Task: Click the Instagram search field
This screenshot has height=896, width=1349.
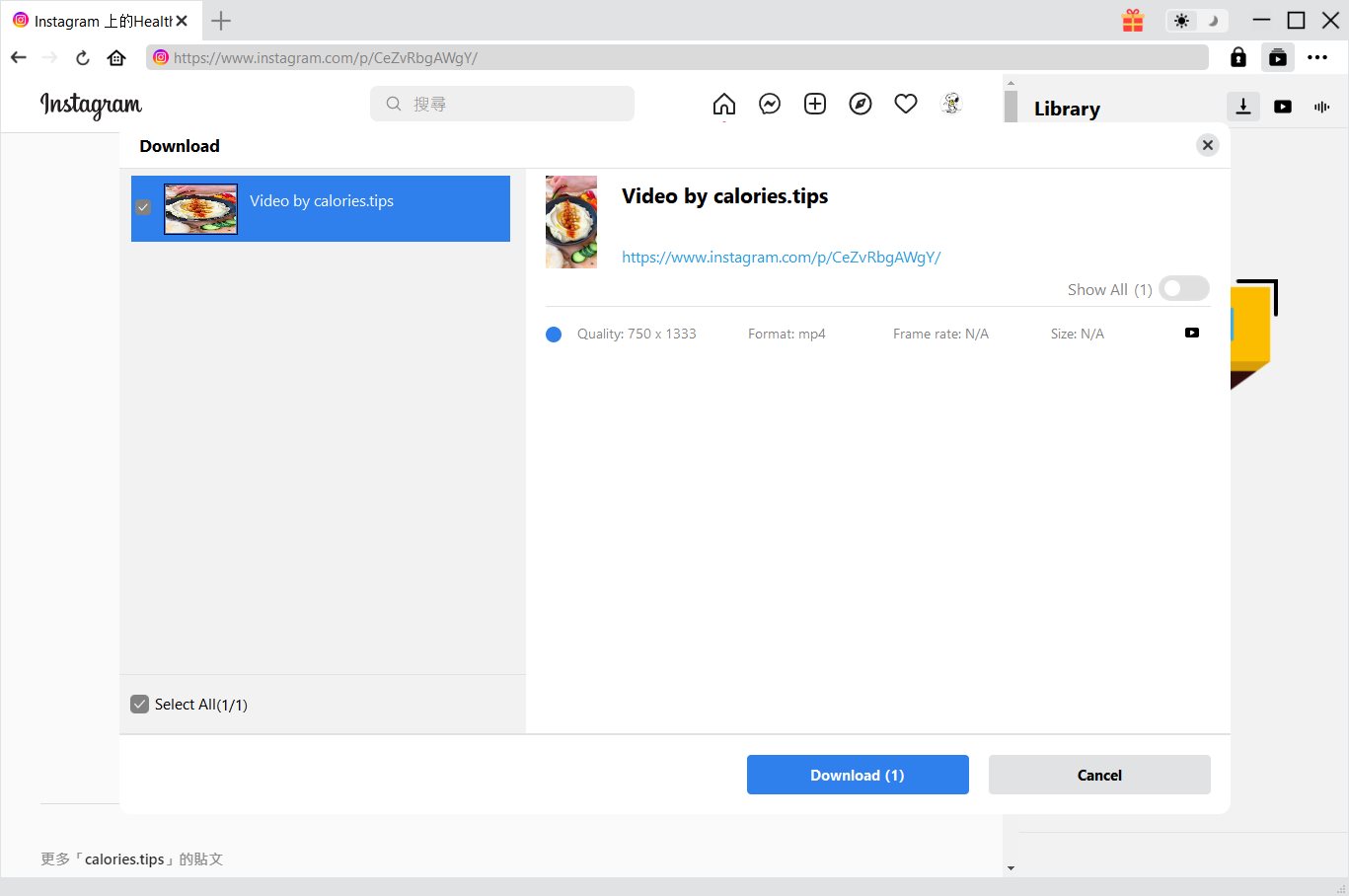Action: tap(502, 104)
